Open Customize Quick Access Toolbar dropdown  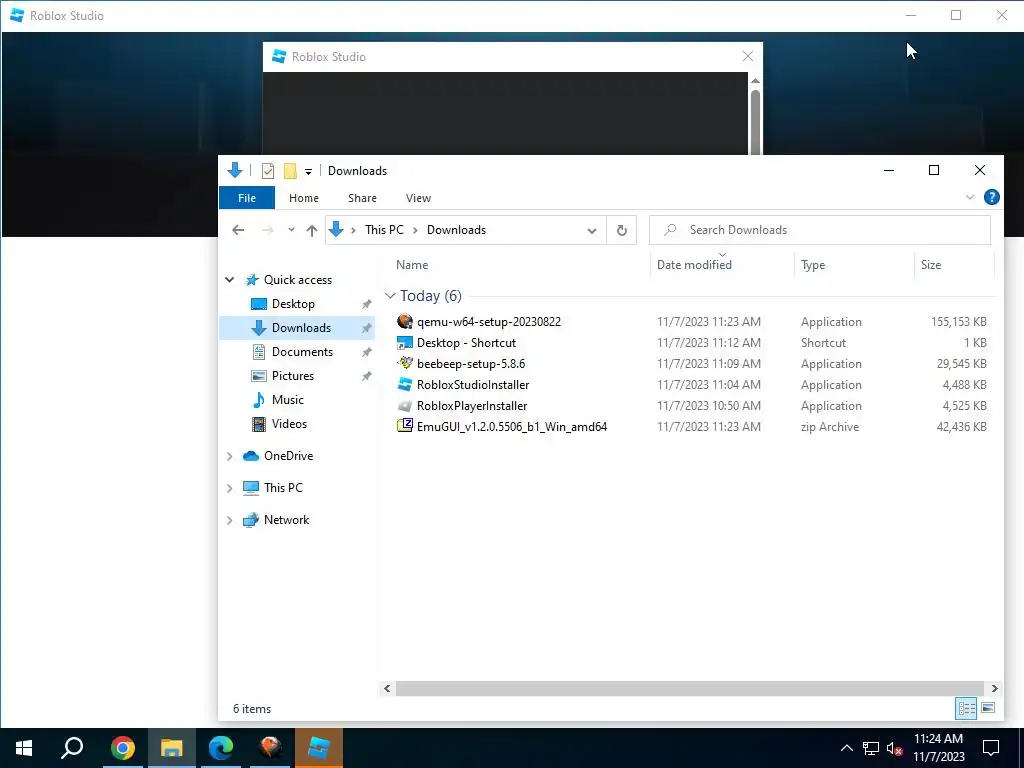pyautogui.click(x=308, y=172)
